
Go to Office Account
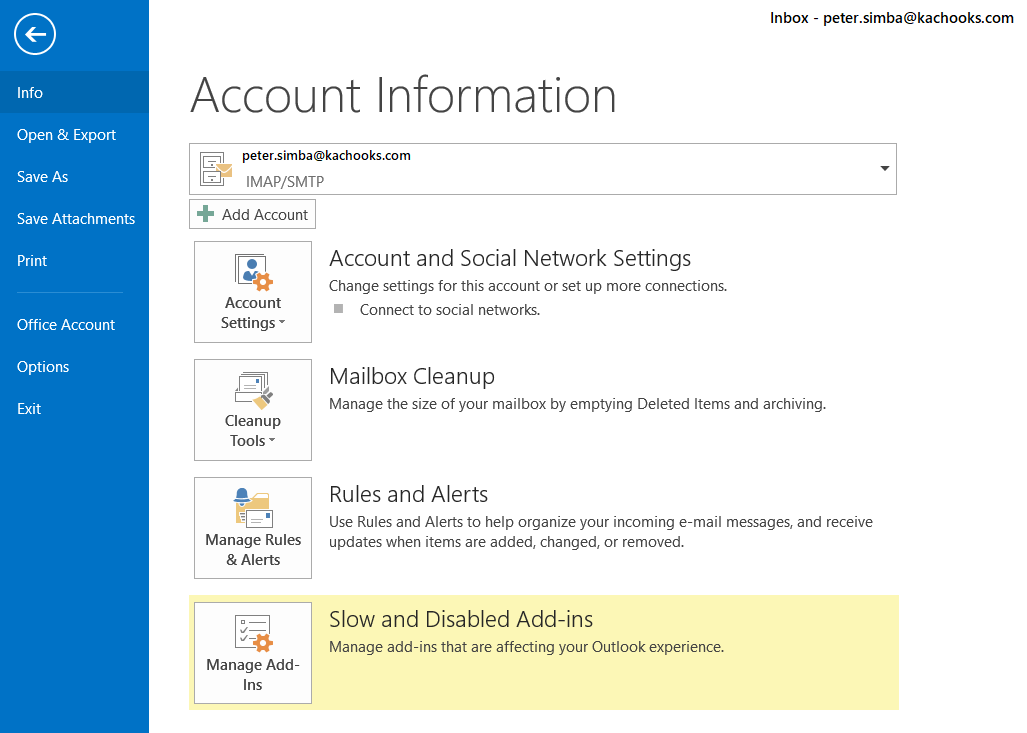(74, 324)
